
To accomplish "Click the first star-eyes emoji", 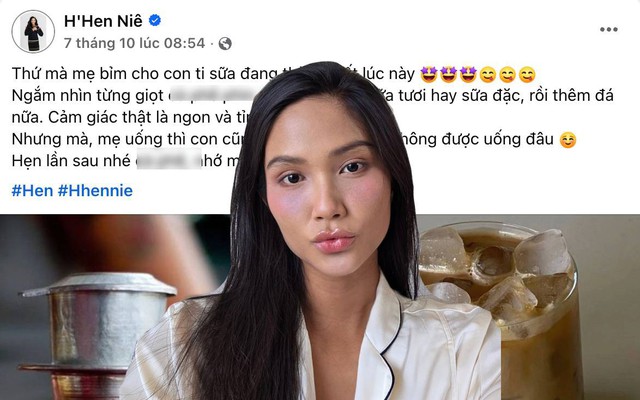I will [x=429, y=74].
